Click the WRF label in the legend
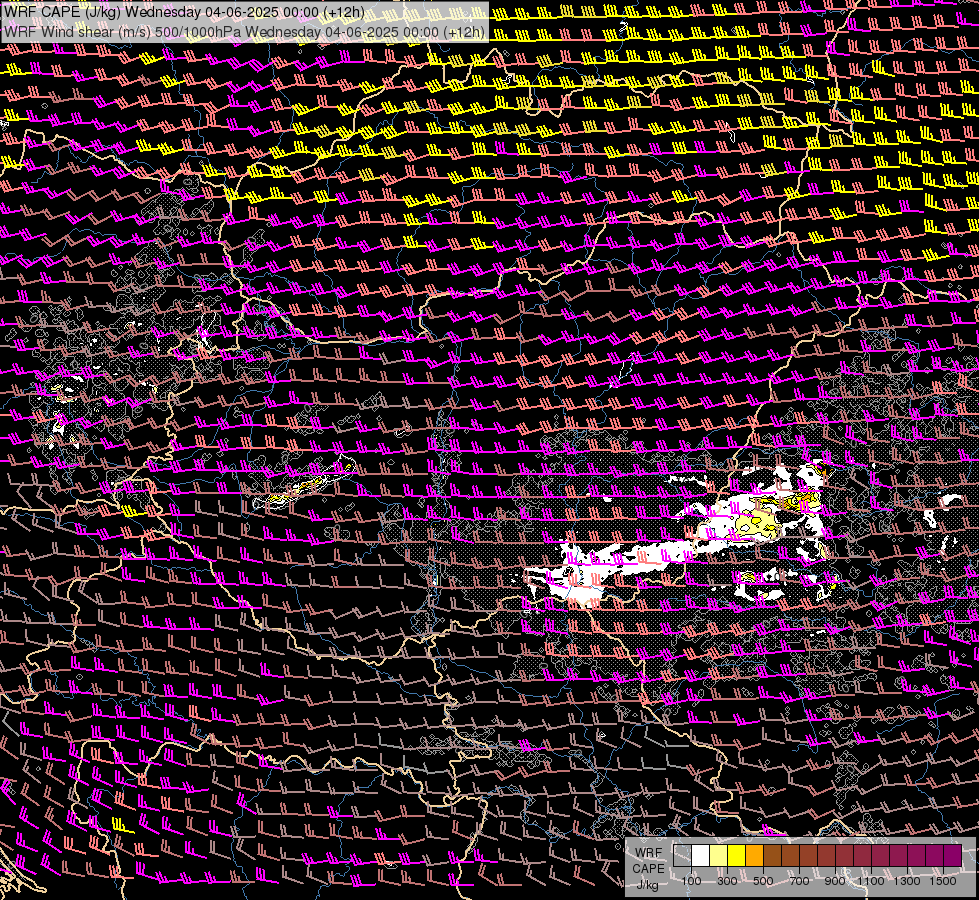Image resolution: width=979 pixels, height=900 pixels. pyautogui.click(x=648, y=853)
